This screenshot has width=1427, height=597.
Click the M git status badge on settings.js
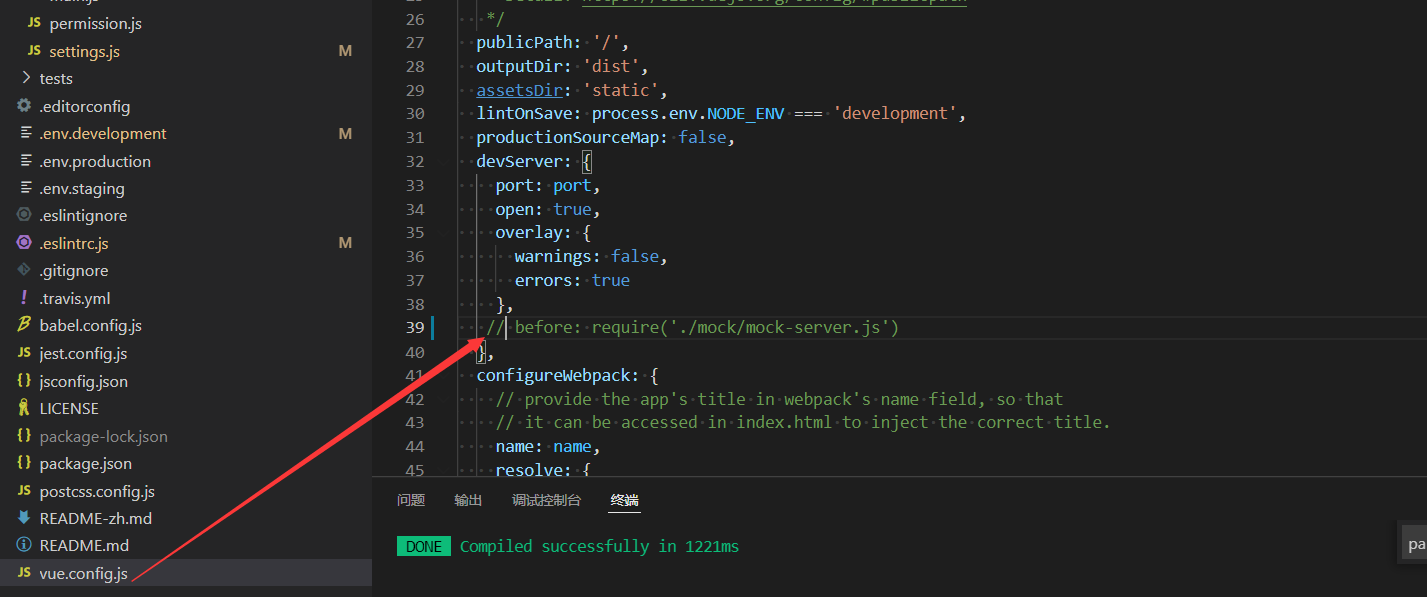tap(345, 51)
